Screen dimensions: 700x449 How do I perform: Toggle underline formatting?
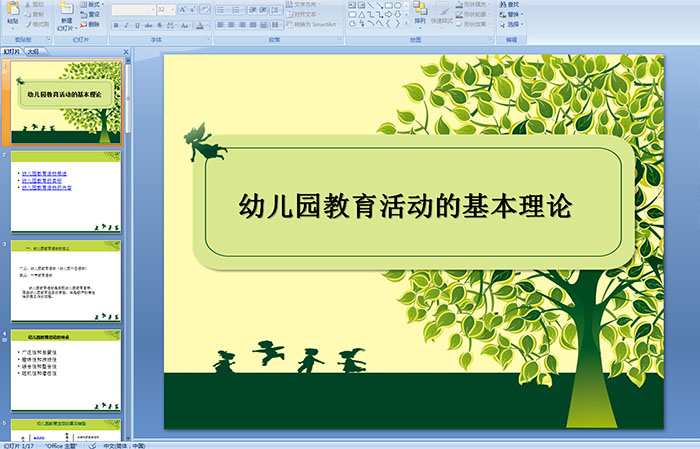click(137, 25)
